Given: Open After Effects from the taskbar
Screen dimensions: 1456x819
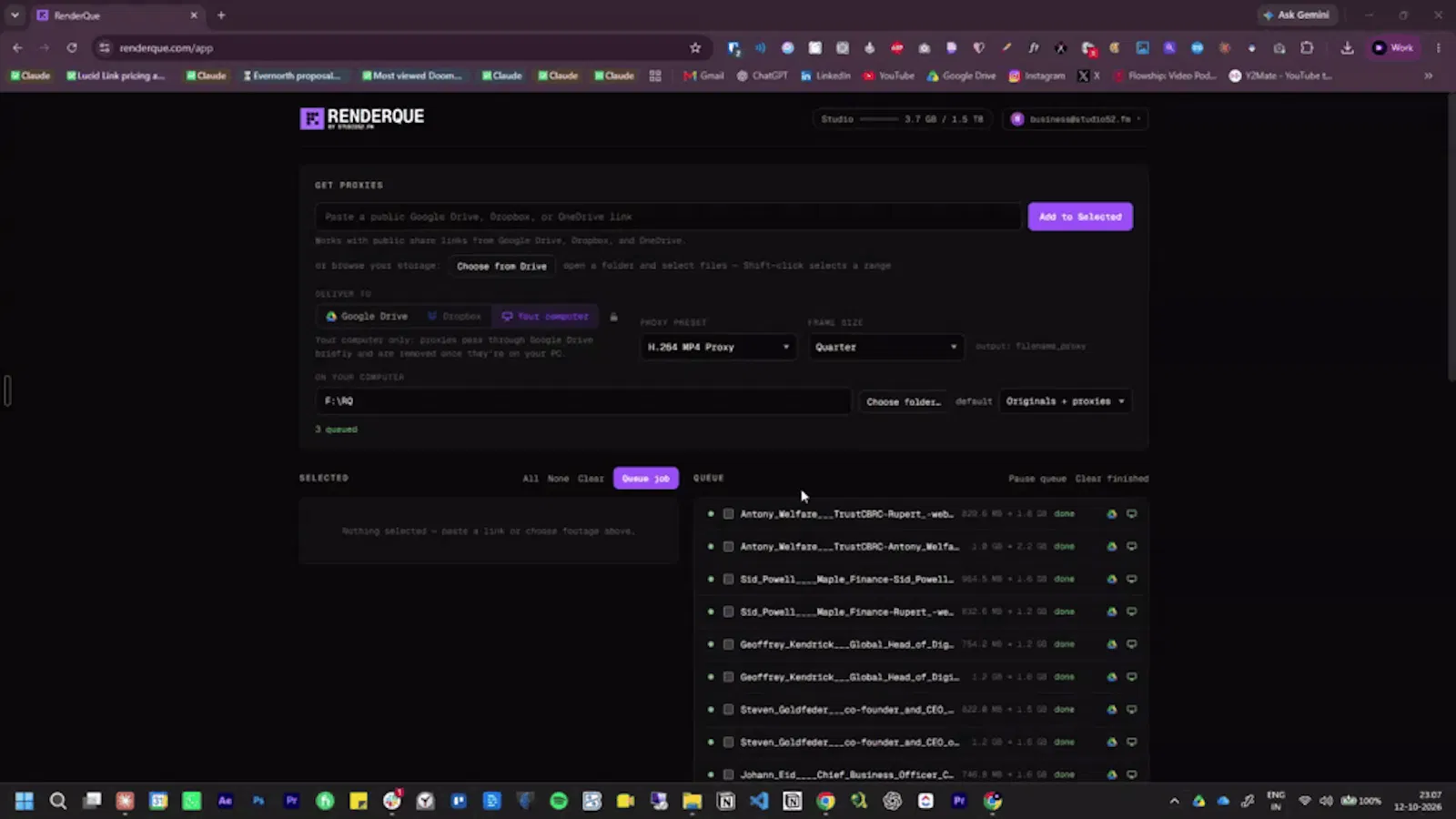Looking at the screenshot, I should coord(225,801).
